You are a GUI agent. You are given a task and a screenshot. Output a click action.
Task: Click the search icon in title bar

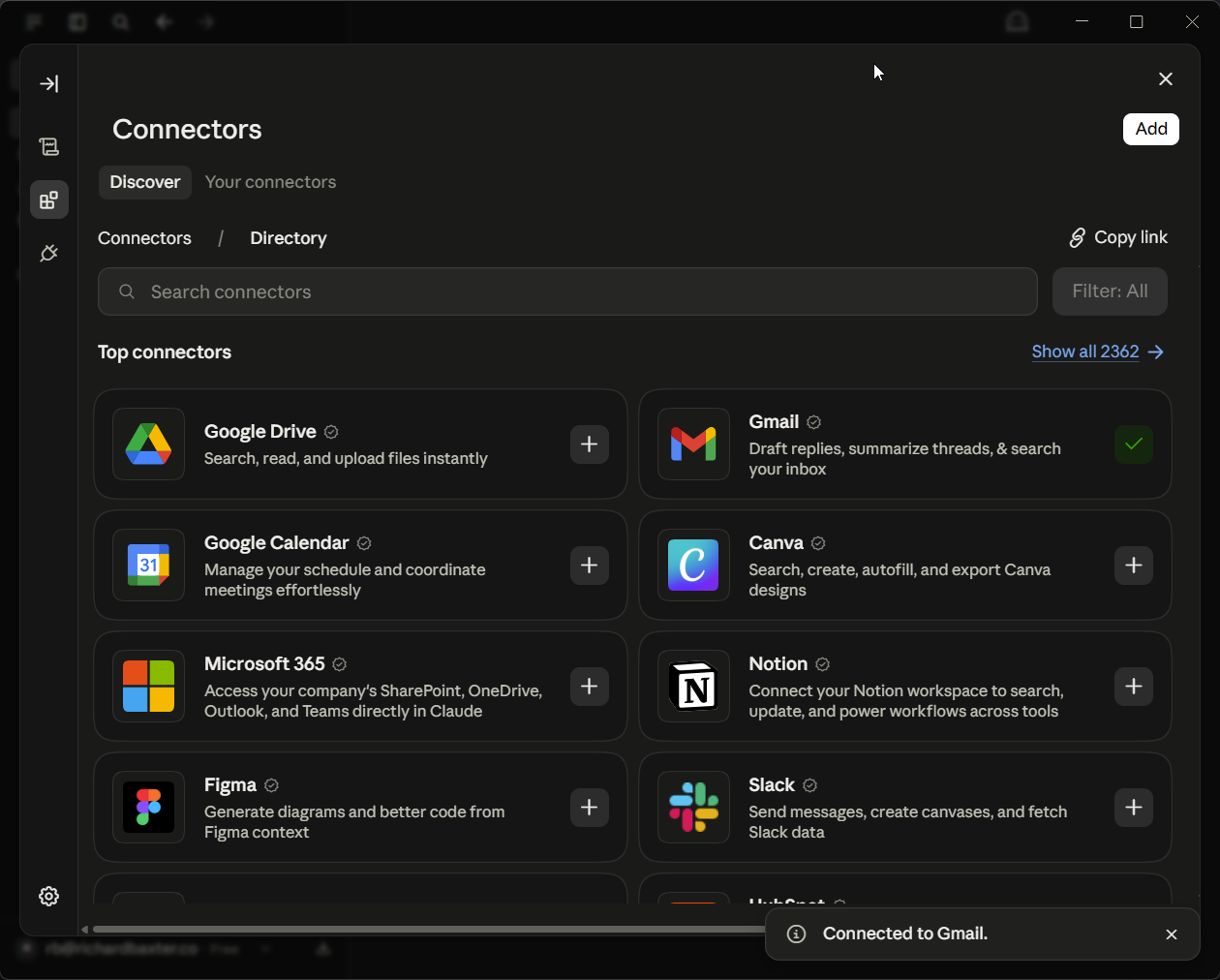point(120,21)
